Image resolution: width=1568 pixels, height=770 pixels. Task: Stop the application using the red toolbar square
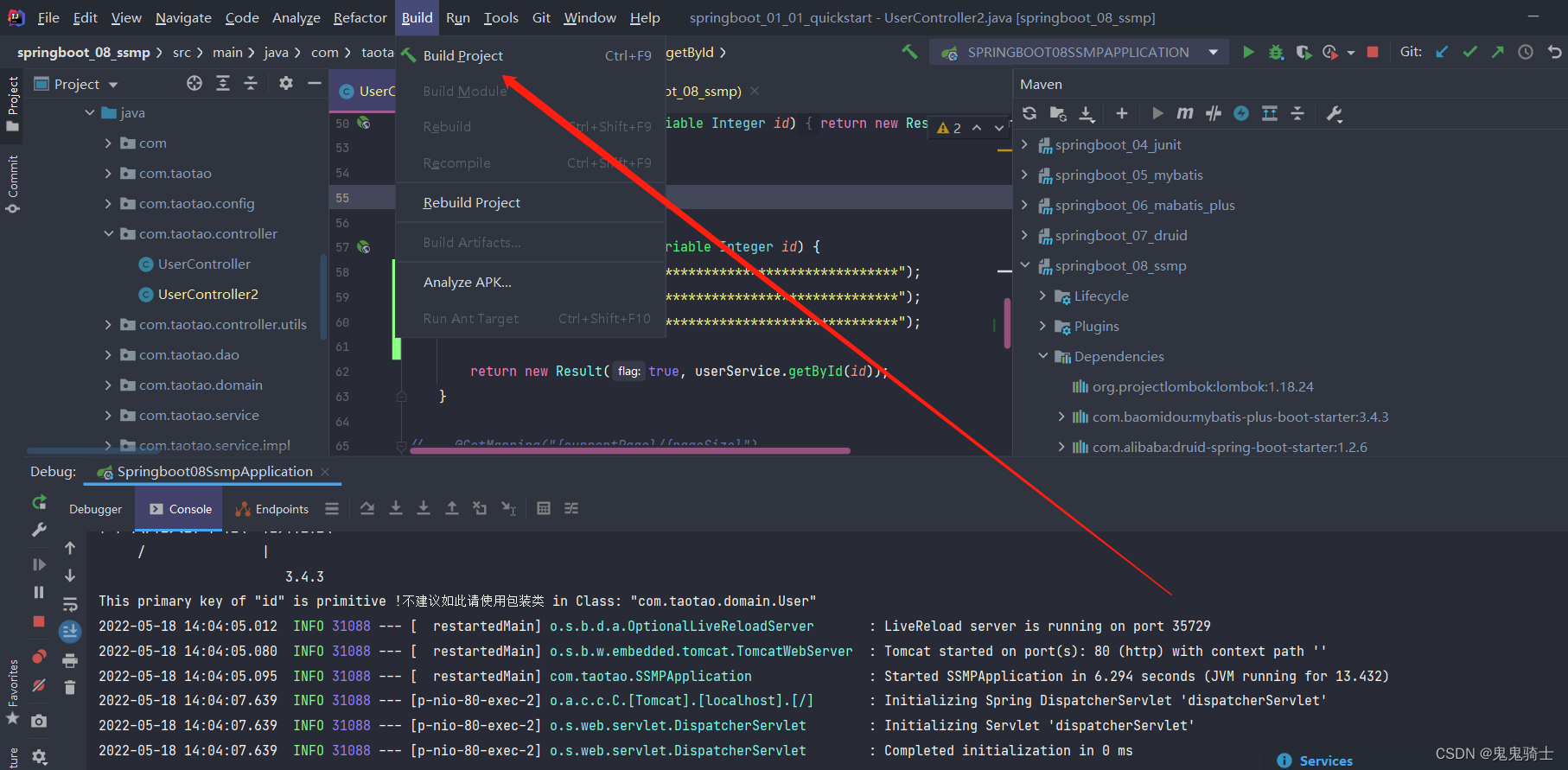1373,53
